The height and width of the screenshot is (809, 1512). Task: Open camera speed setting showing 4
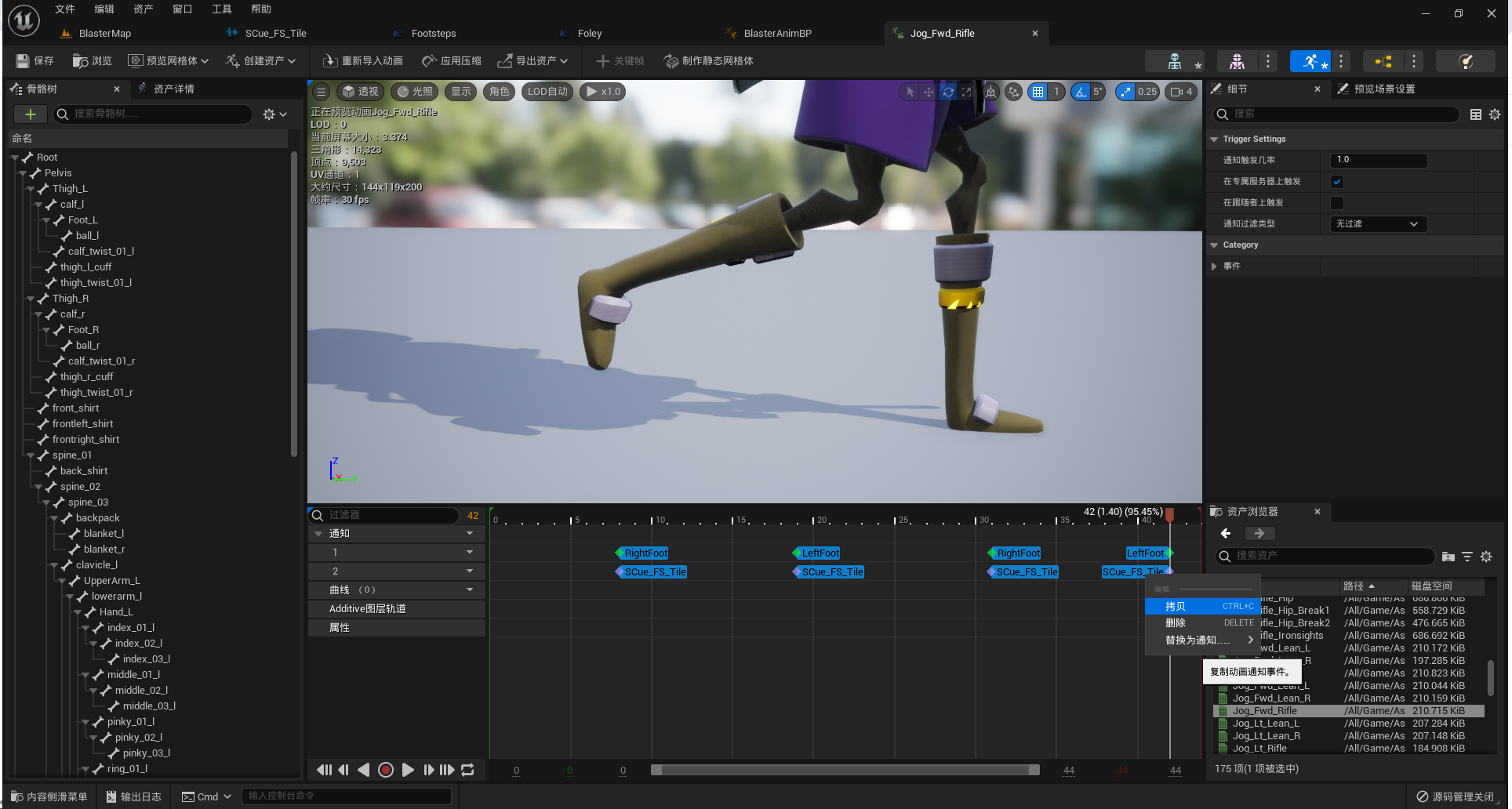click(x=1180, y=92)
